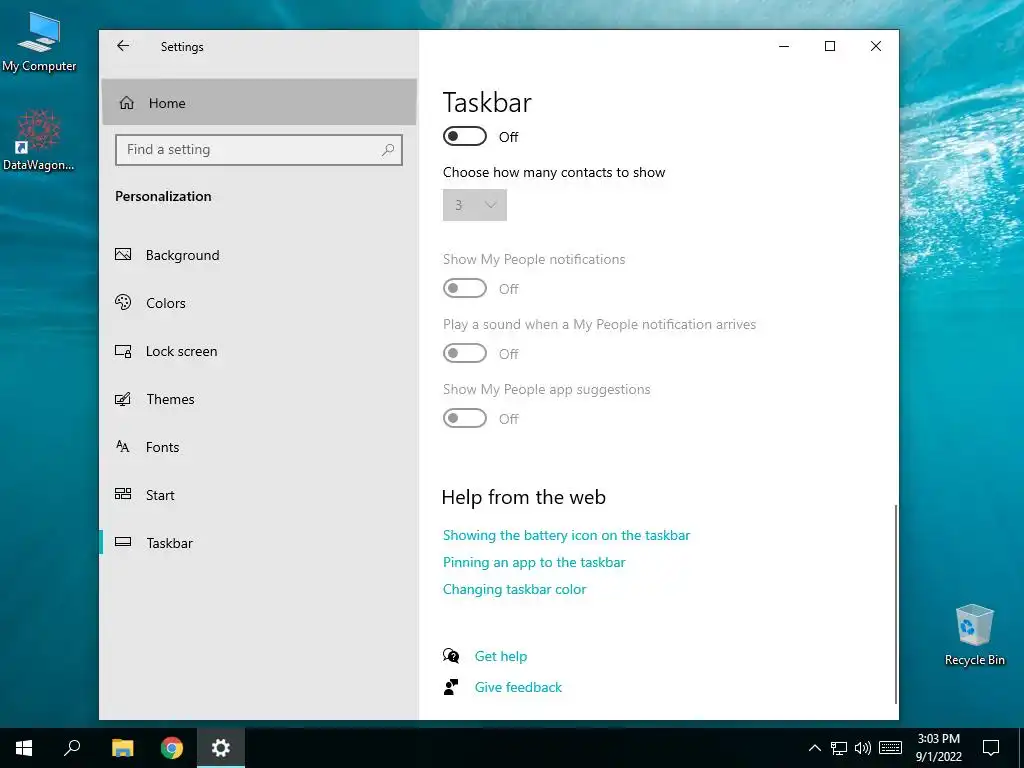
Task: Click the network icon in system tray
Action: [839, 748]
